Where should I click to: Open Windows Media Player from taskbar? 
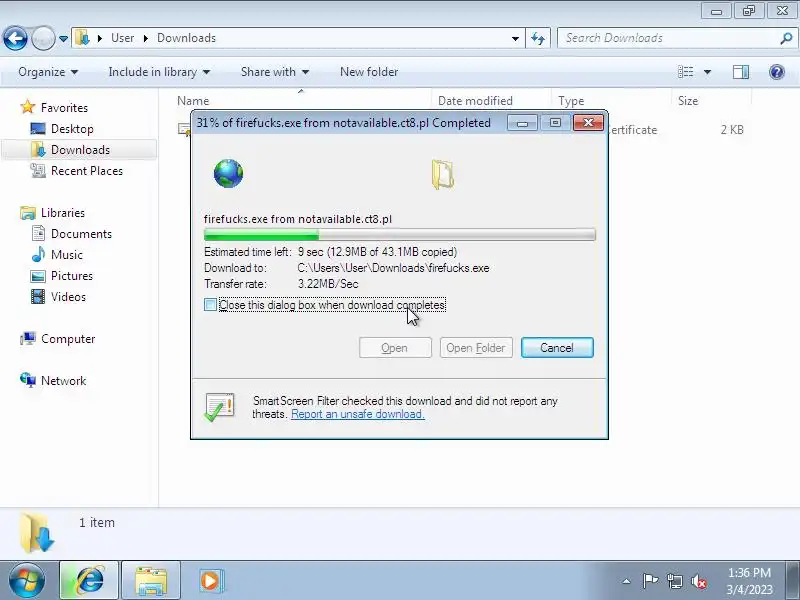[x=210, y=581]
